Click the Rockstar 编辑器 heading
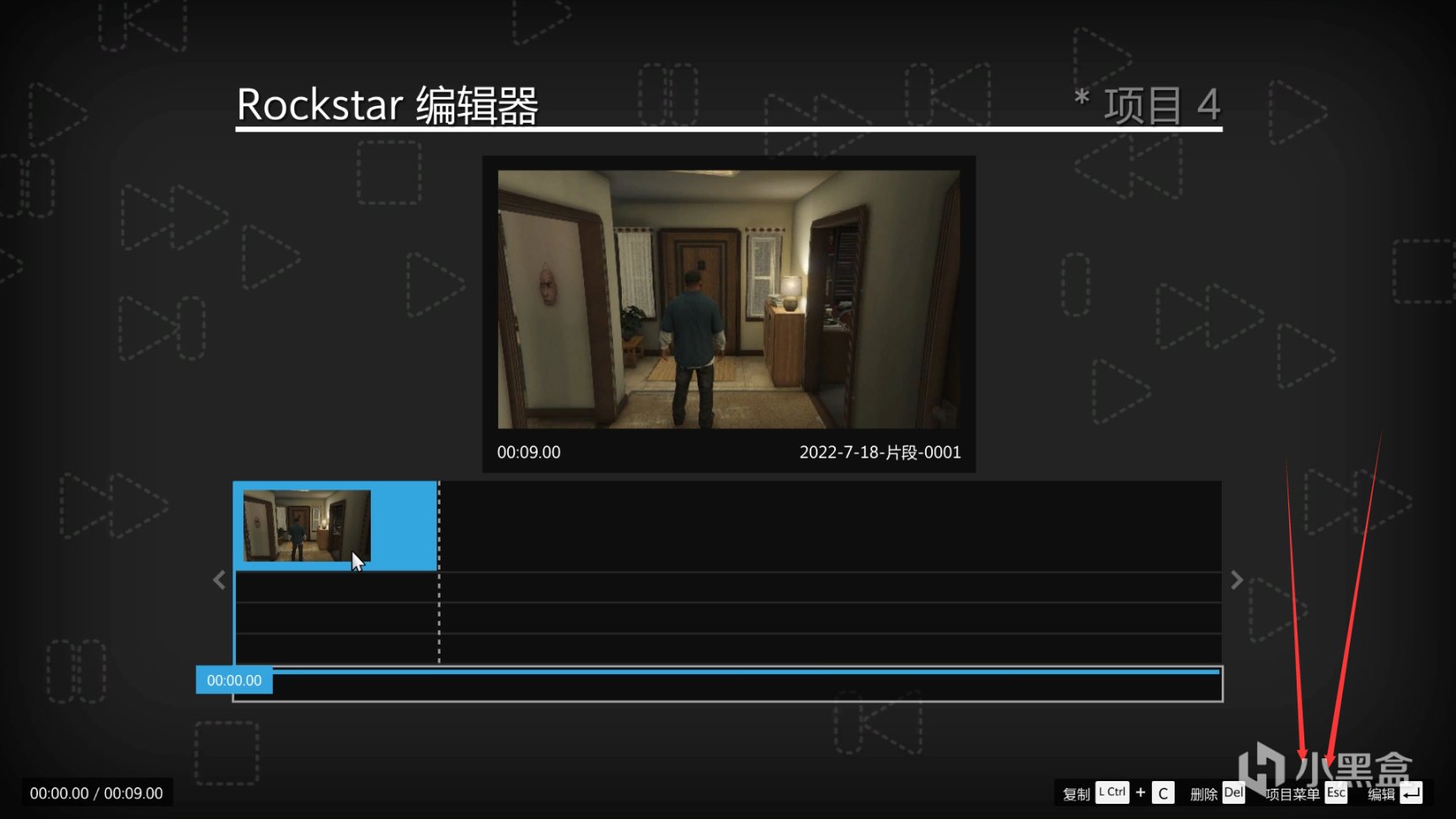The width and height of the screenshot is (1456, 819). click(388, 105)
